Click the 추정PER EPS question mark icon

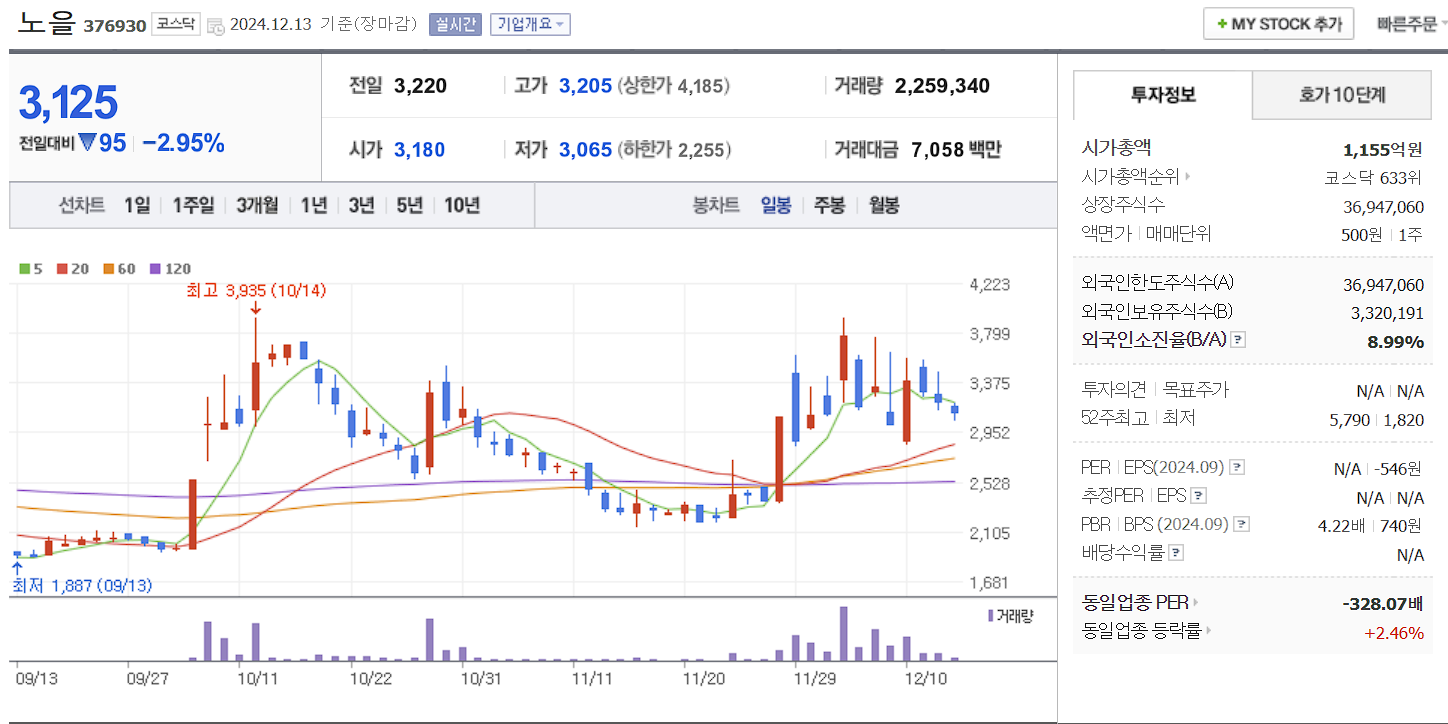pyautogui.click(x=1200, y=495)
